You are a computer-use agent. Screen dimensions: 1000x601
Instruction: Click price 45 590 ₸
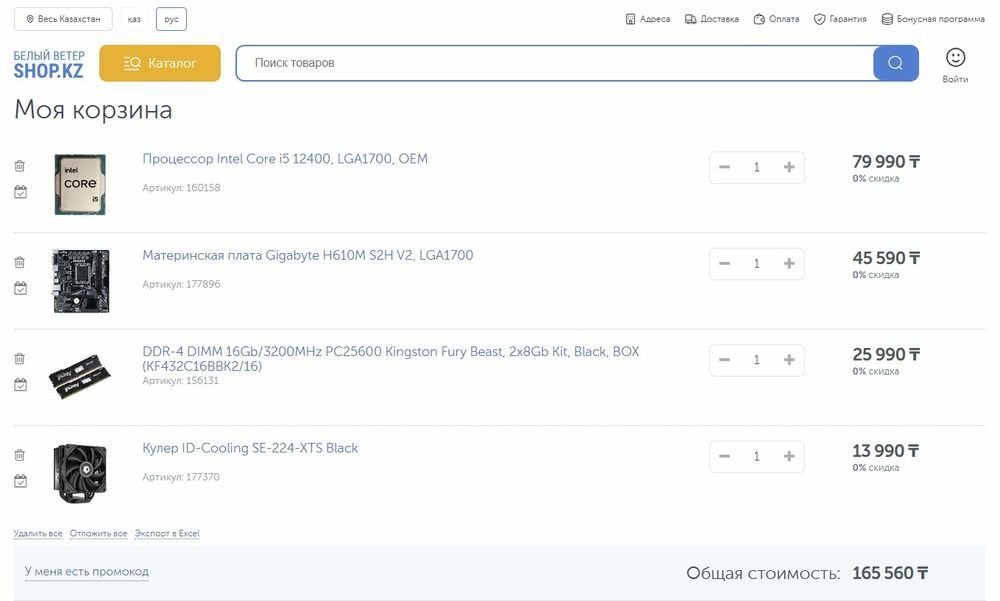click(x=886, y=258)
